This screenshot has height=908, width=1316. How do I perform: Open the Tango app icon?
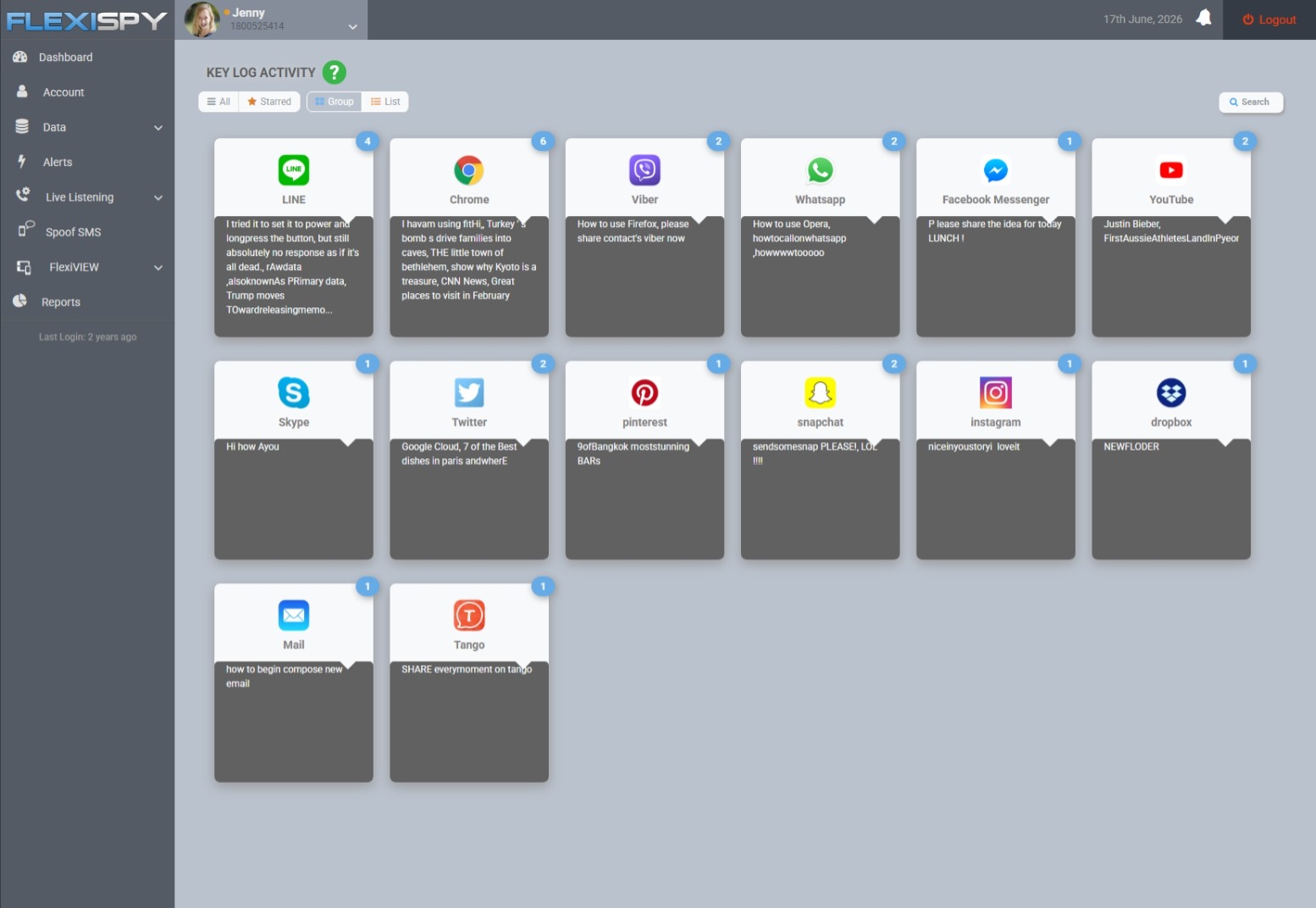(469, 616)
